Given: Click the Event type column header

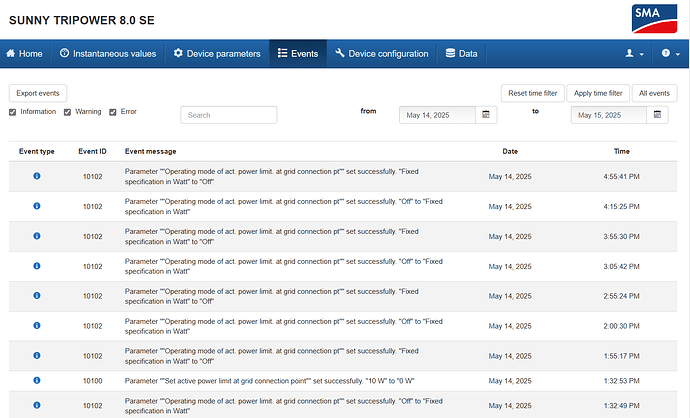Looking at the screenshot, I should (37, 151).
